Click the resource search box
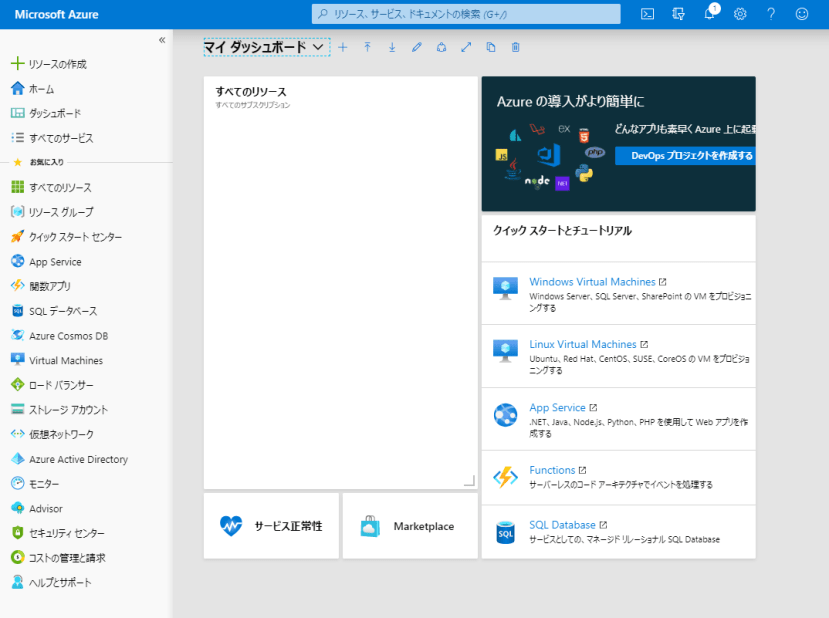 466,14
